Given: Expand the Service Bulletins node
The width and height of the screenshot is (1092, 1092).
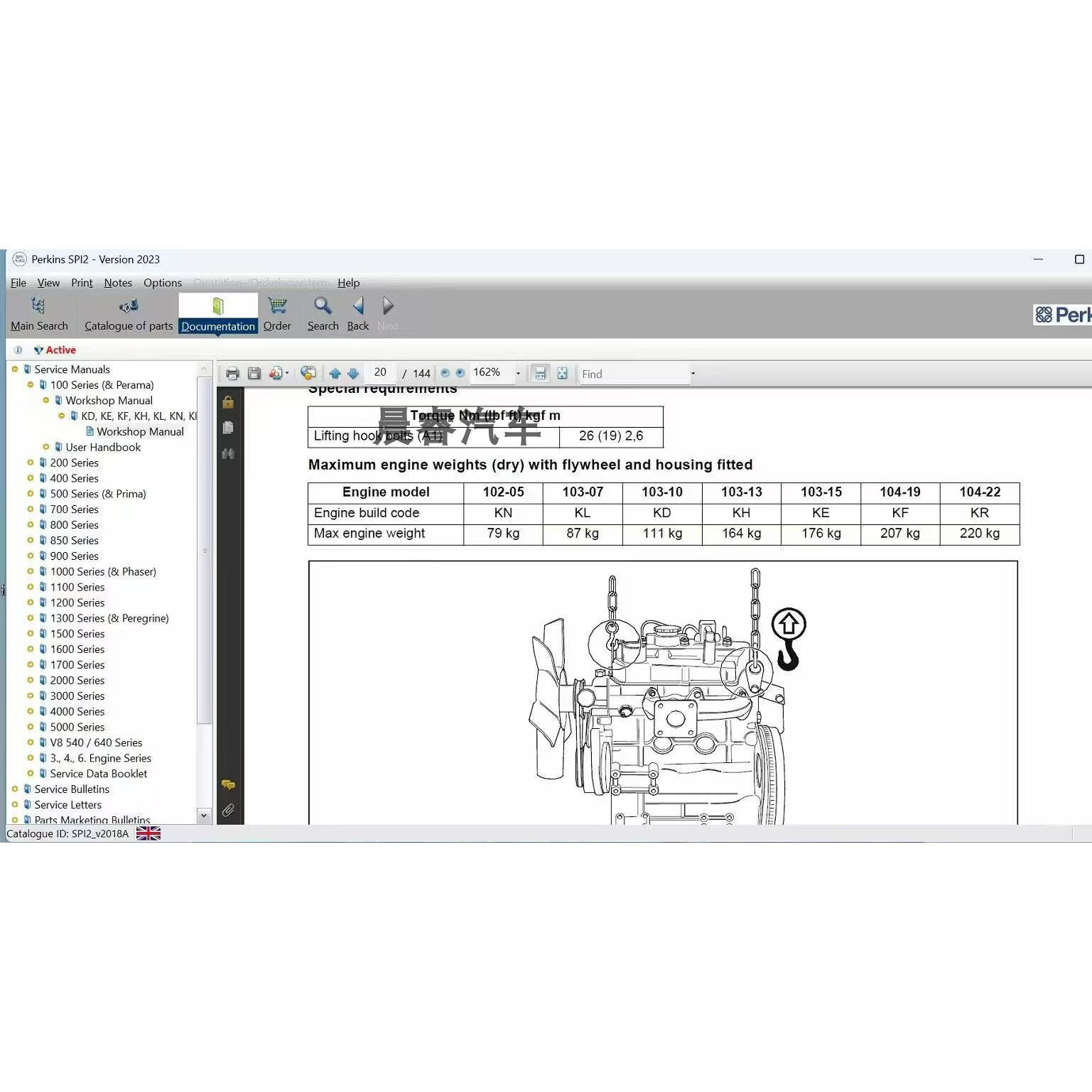Looking at the screenshot, I should pos(15,789).
